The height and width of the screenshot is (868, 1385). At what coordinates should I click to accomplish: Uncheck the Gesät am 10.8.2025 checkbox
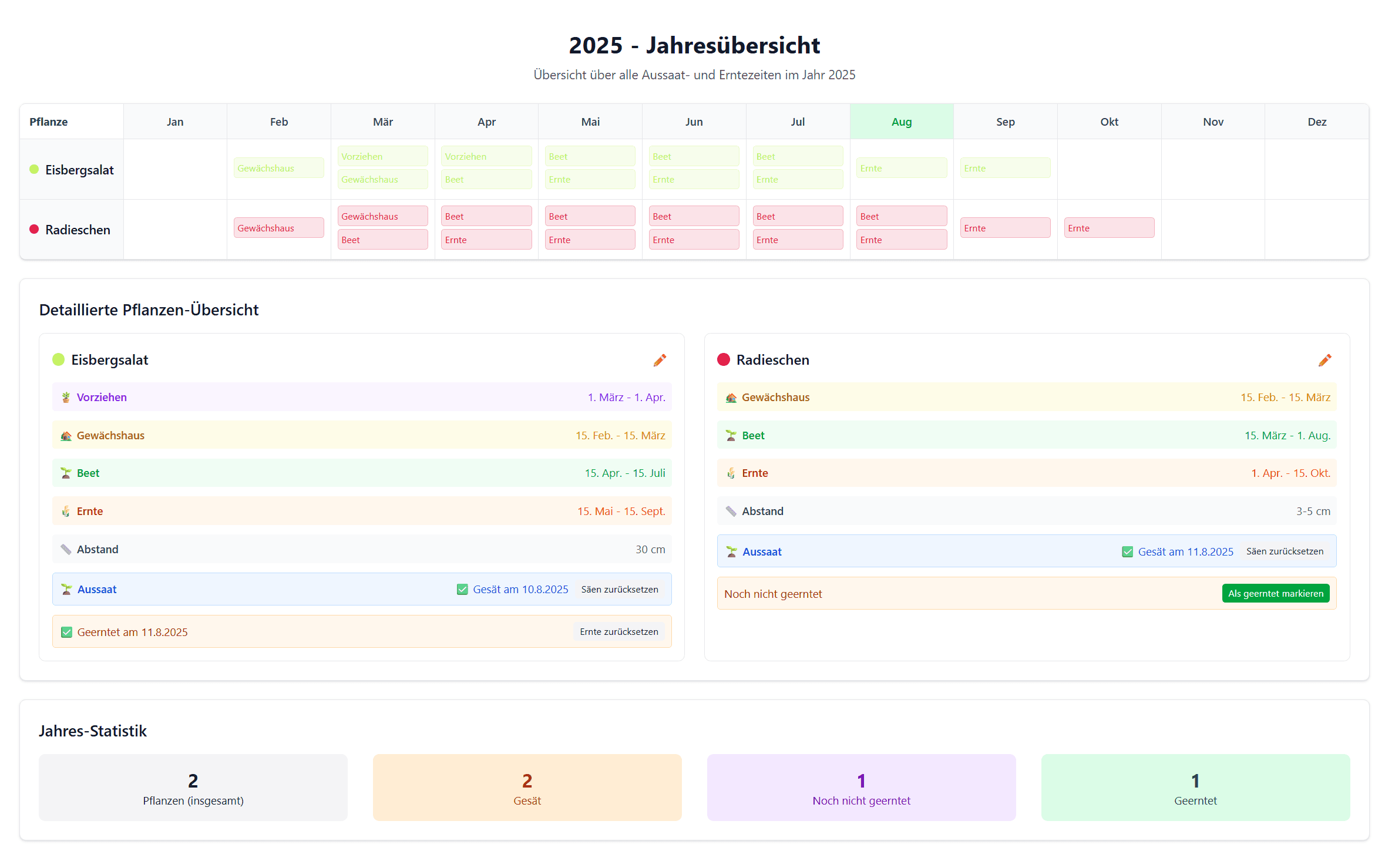pyautogui.click(x=462, y=589)
